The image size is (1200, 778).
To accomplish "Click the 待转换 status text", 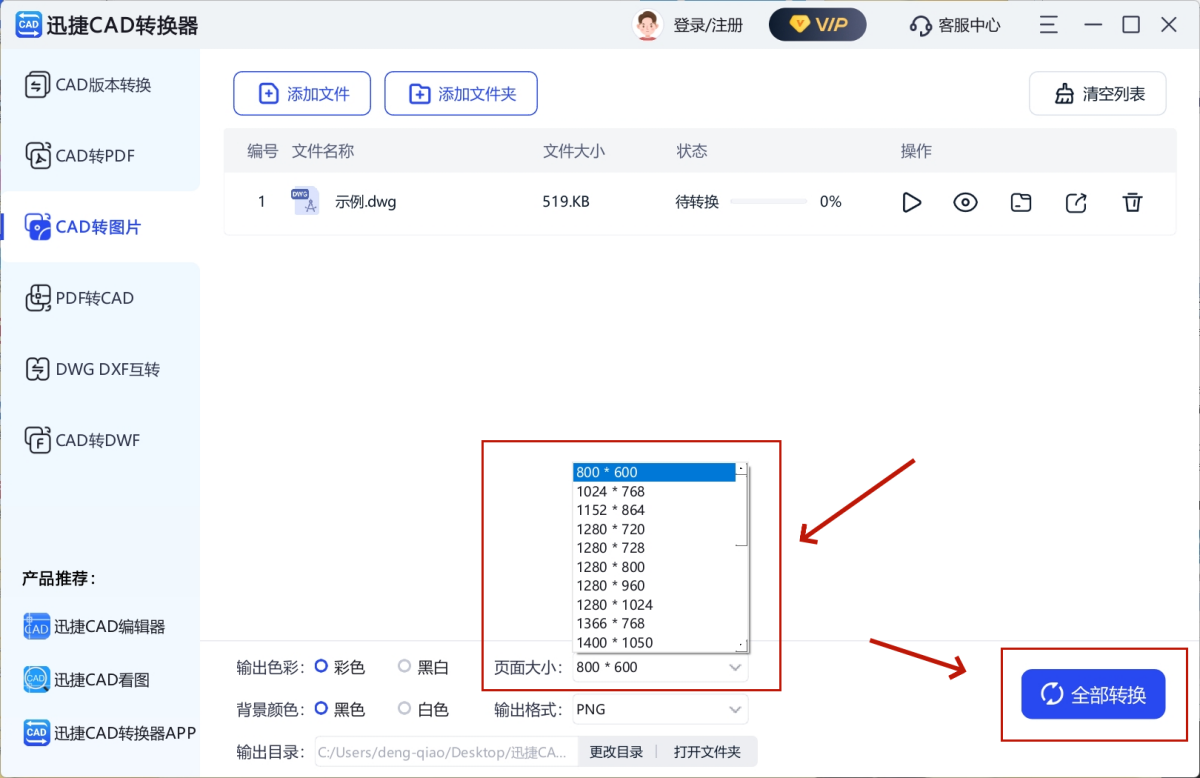I will [697, 202].
